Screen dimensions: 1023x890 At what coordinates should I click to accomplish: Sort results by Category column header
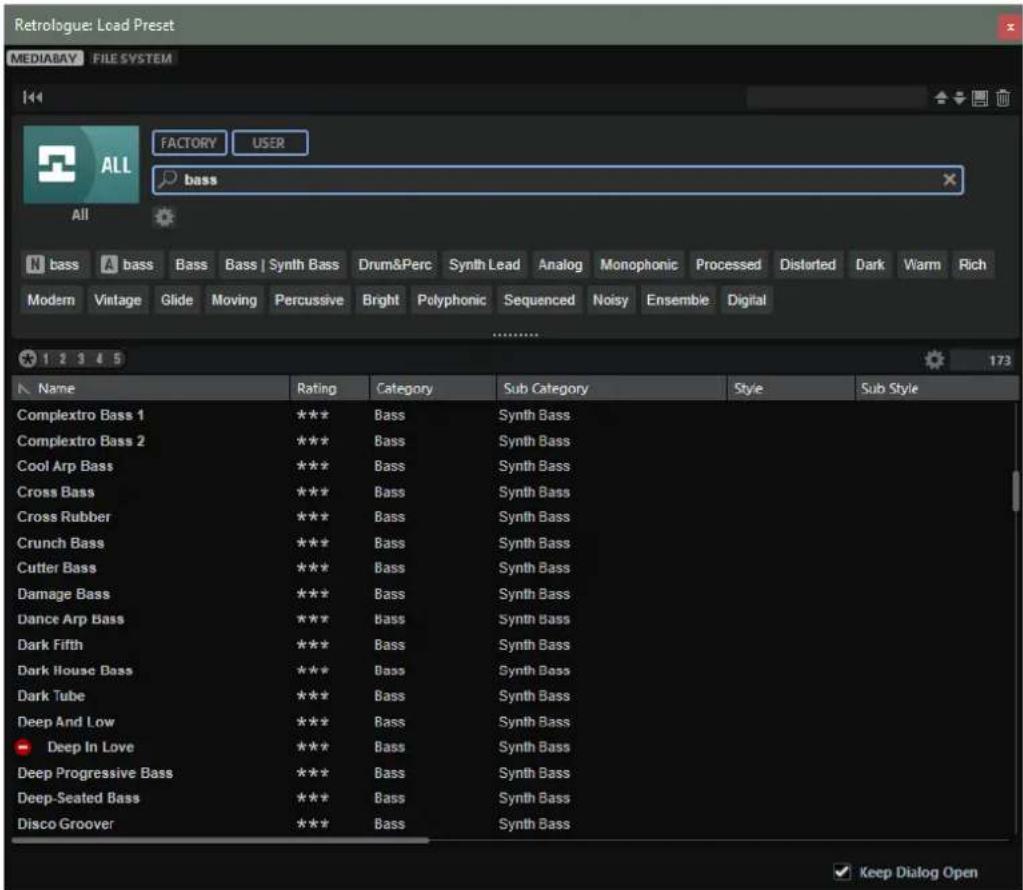point(433,388)
